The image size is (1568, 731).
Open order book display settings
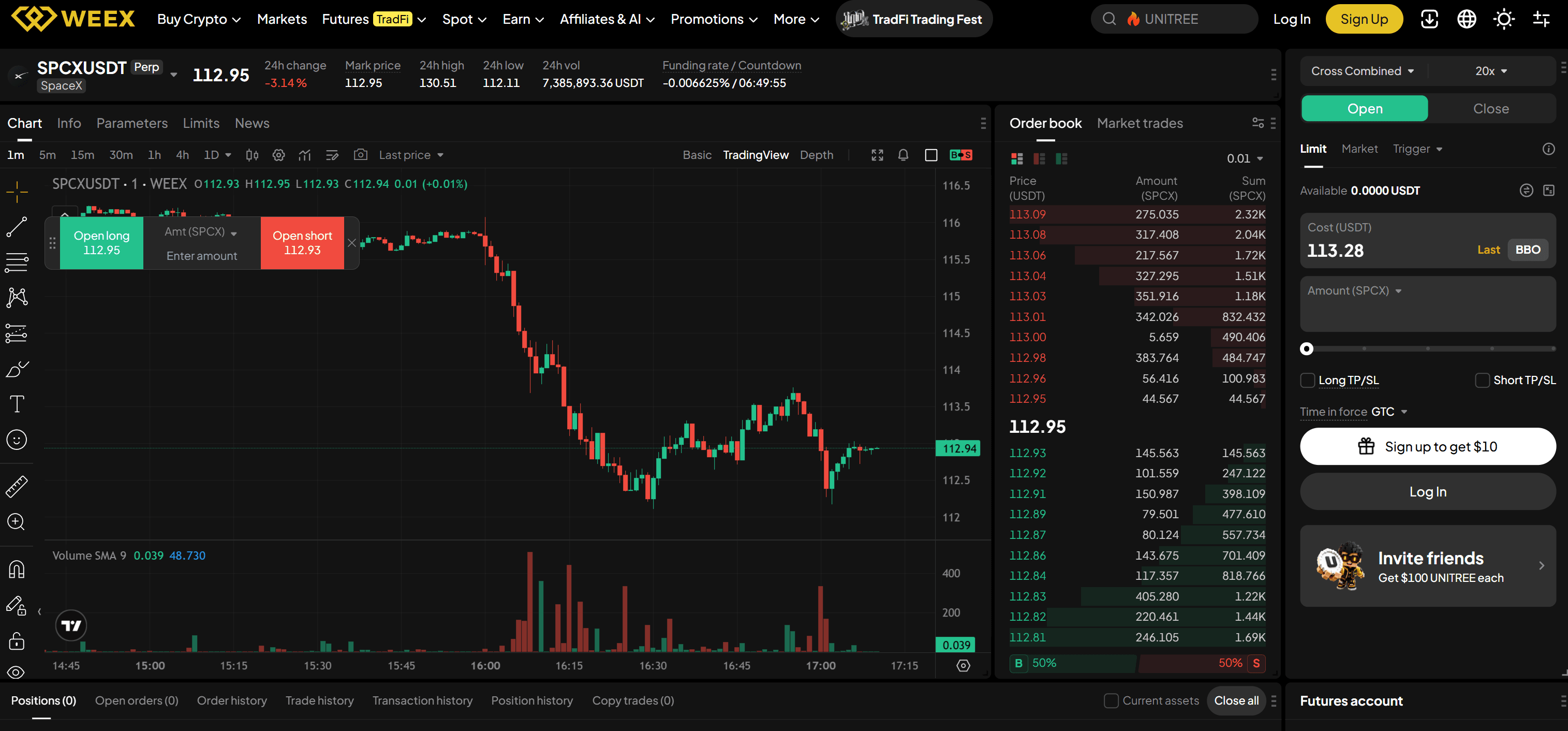click(1258, 123)
